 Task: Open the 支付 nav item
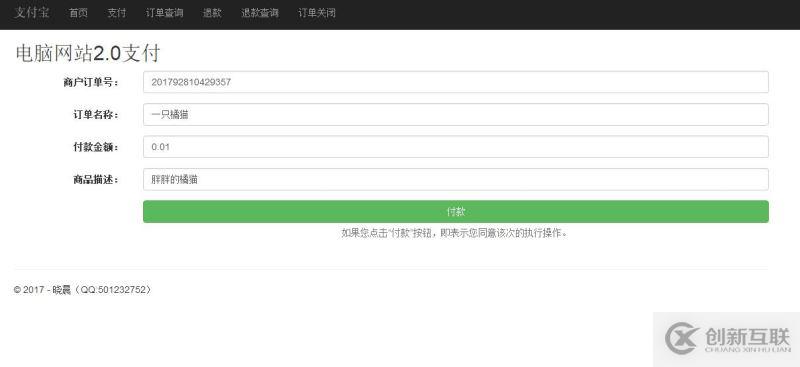tap(116, 13)
